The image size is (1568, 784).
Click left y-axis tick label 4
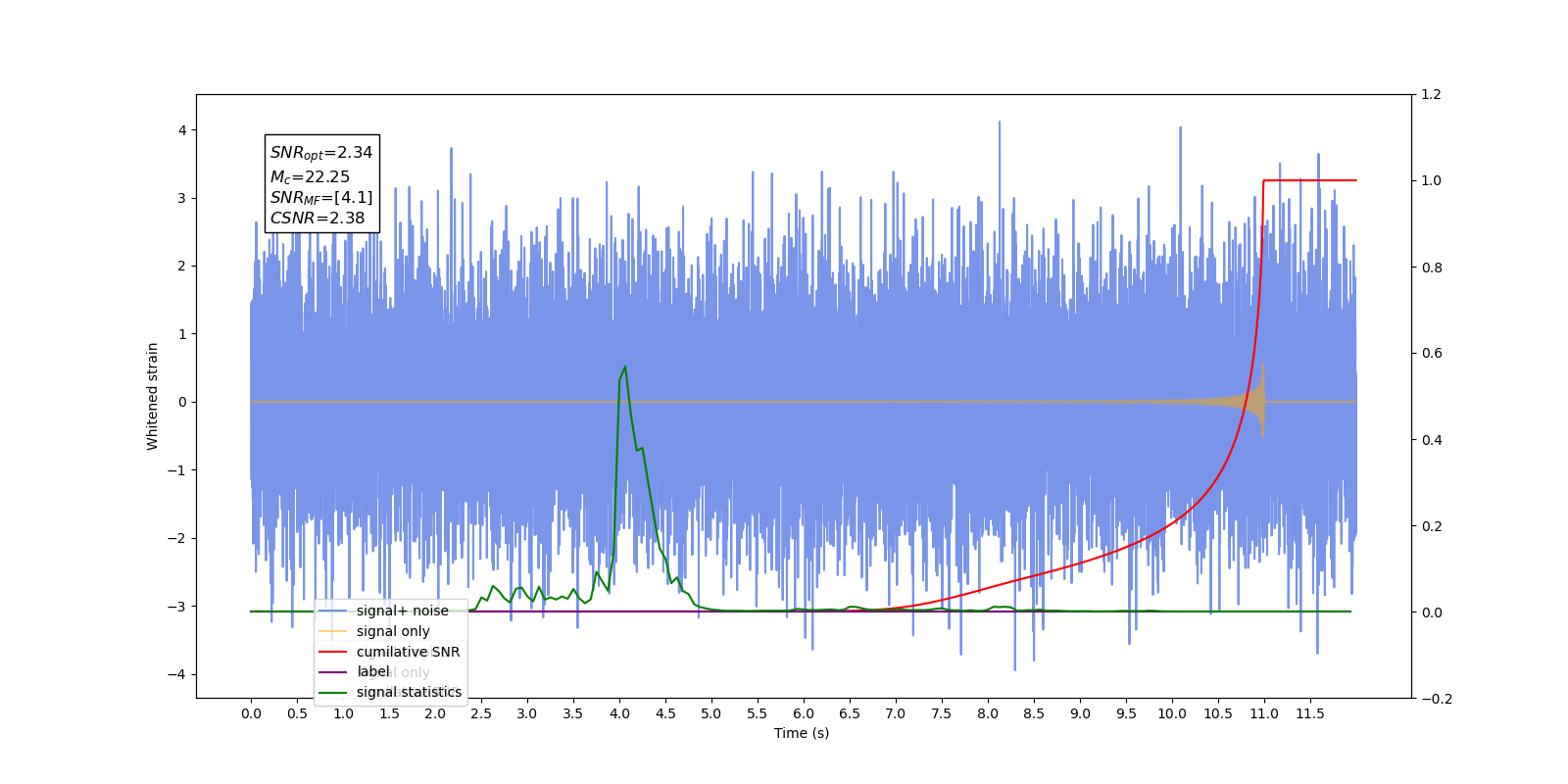pos(182,130)
